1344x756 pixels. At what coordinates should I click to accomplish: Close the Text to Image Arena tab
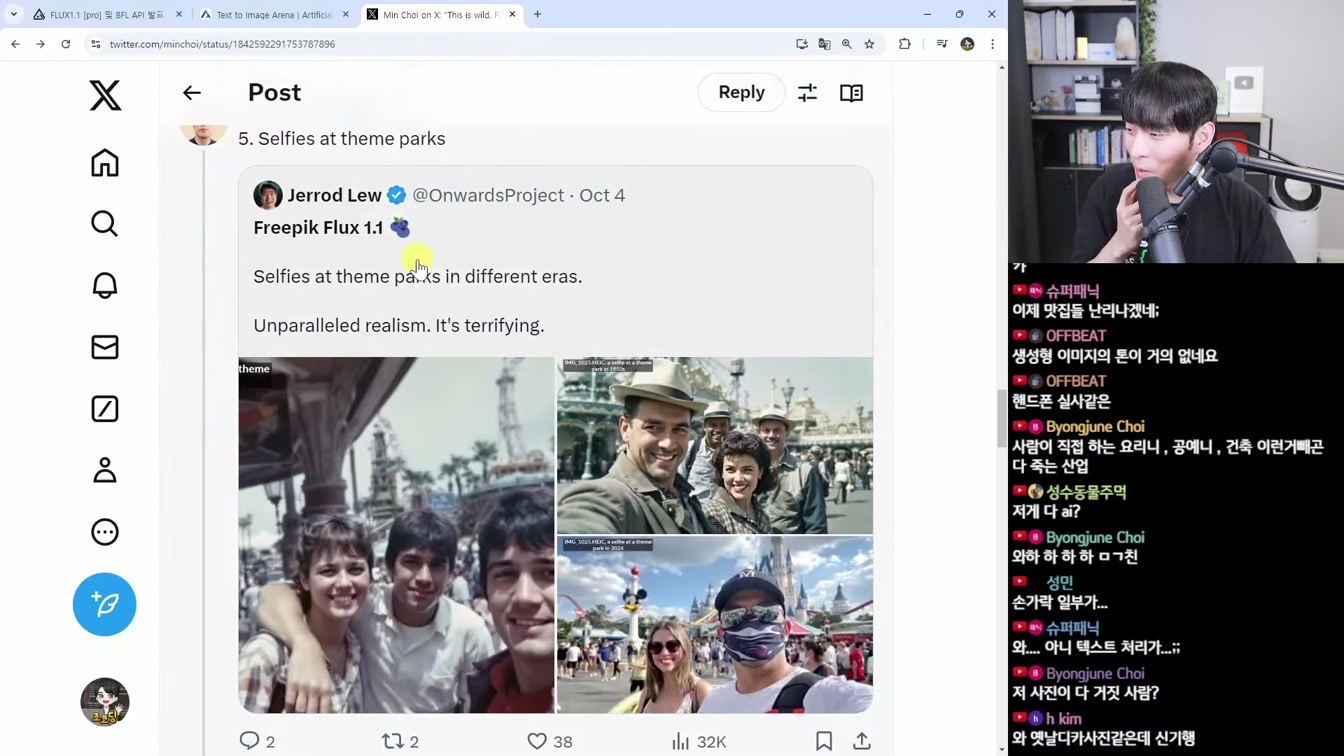click(346, 15)
